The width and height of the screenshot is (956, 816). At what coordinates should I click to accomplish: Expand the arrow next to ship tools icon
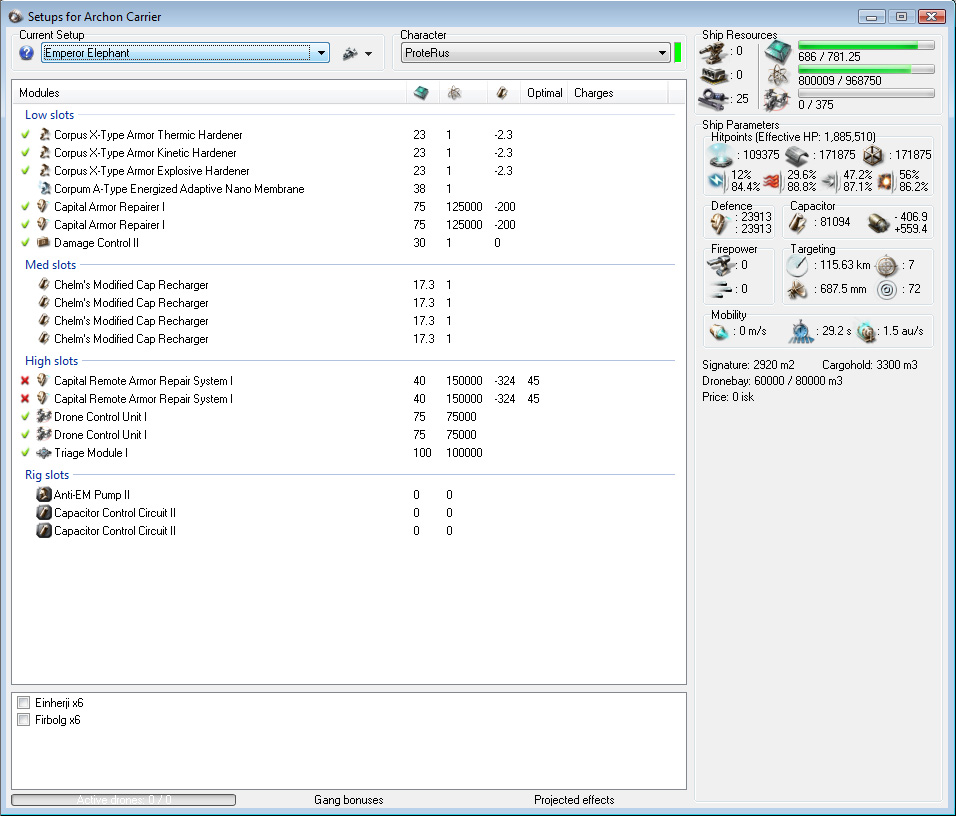[368, 54]
